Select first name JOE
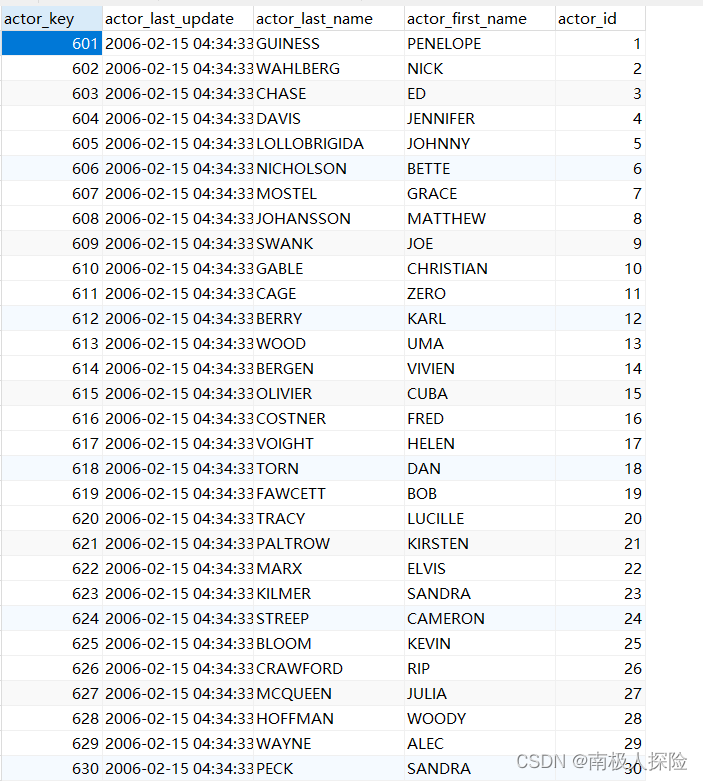Screen dimensions: 703x781 pyautogui.click(x=420, y=244)
